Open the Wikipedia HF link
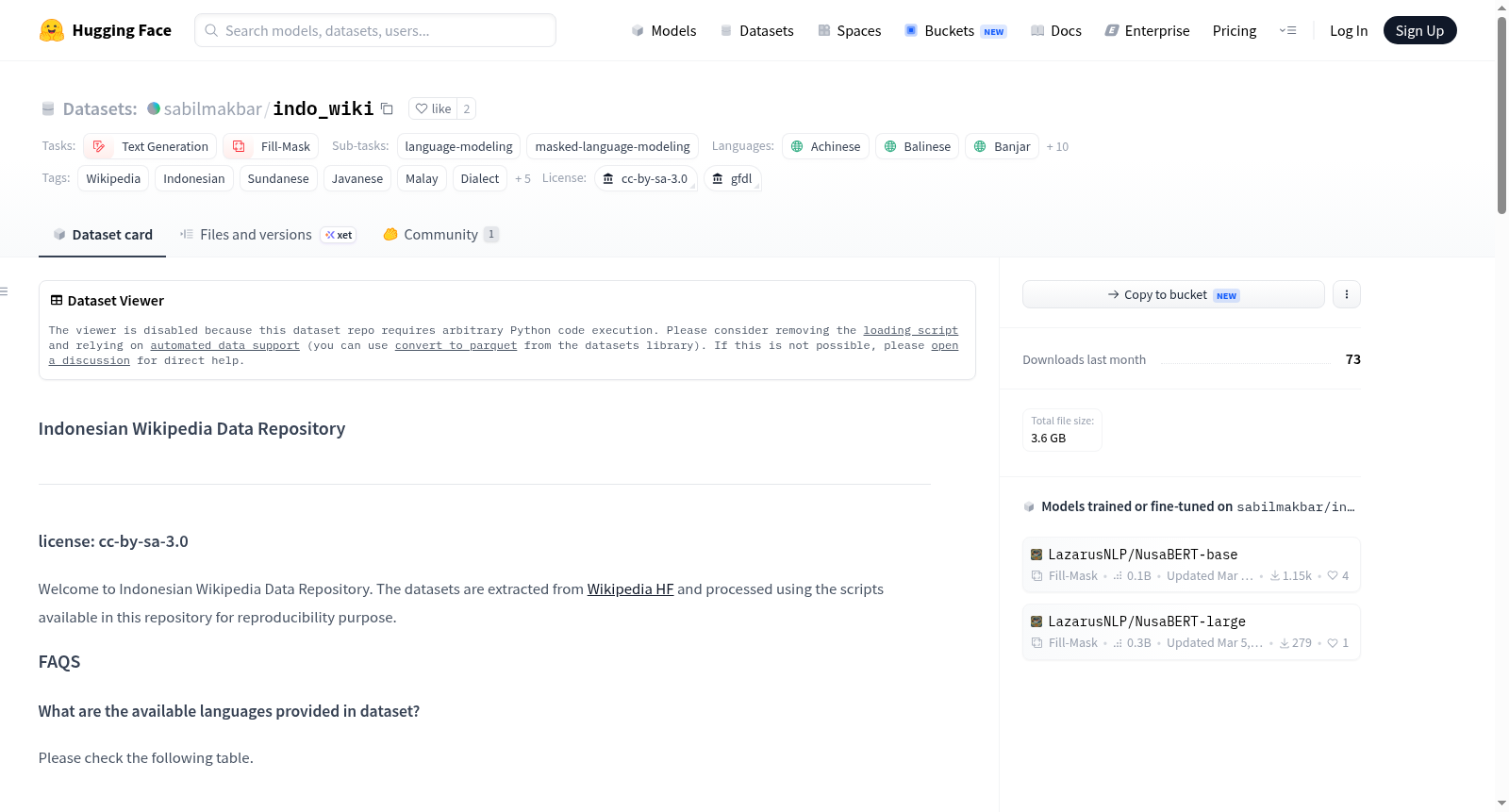Image resolution: width=1509 pixels, height=812 pixels. (630, 588)
